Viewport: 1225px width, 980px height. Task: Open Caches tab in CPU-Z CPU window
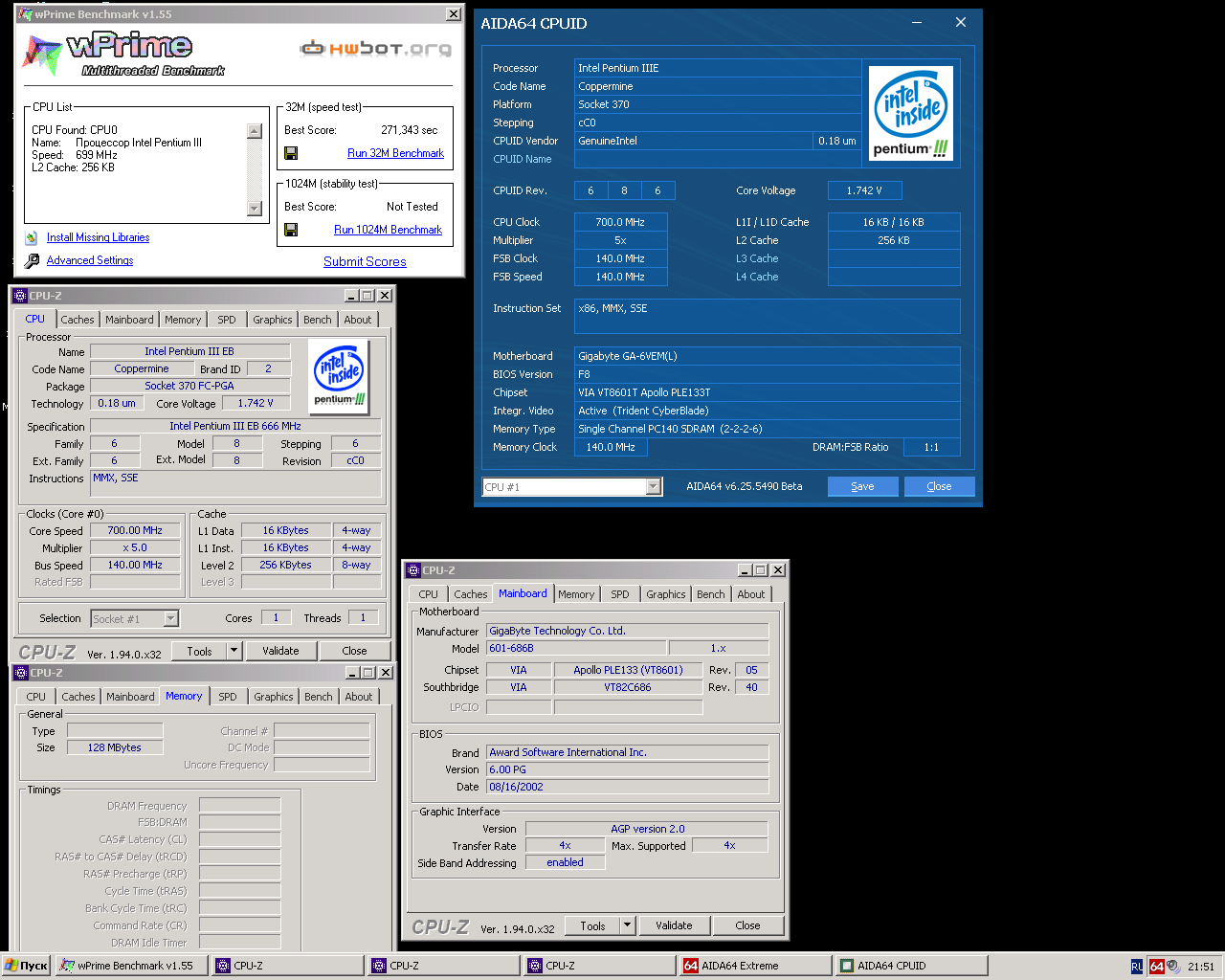78,320
